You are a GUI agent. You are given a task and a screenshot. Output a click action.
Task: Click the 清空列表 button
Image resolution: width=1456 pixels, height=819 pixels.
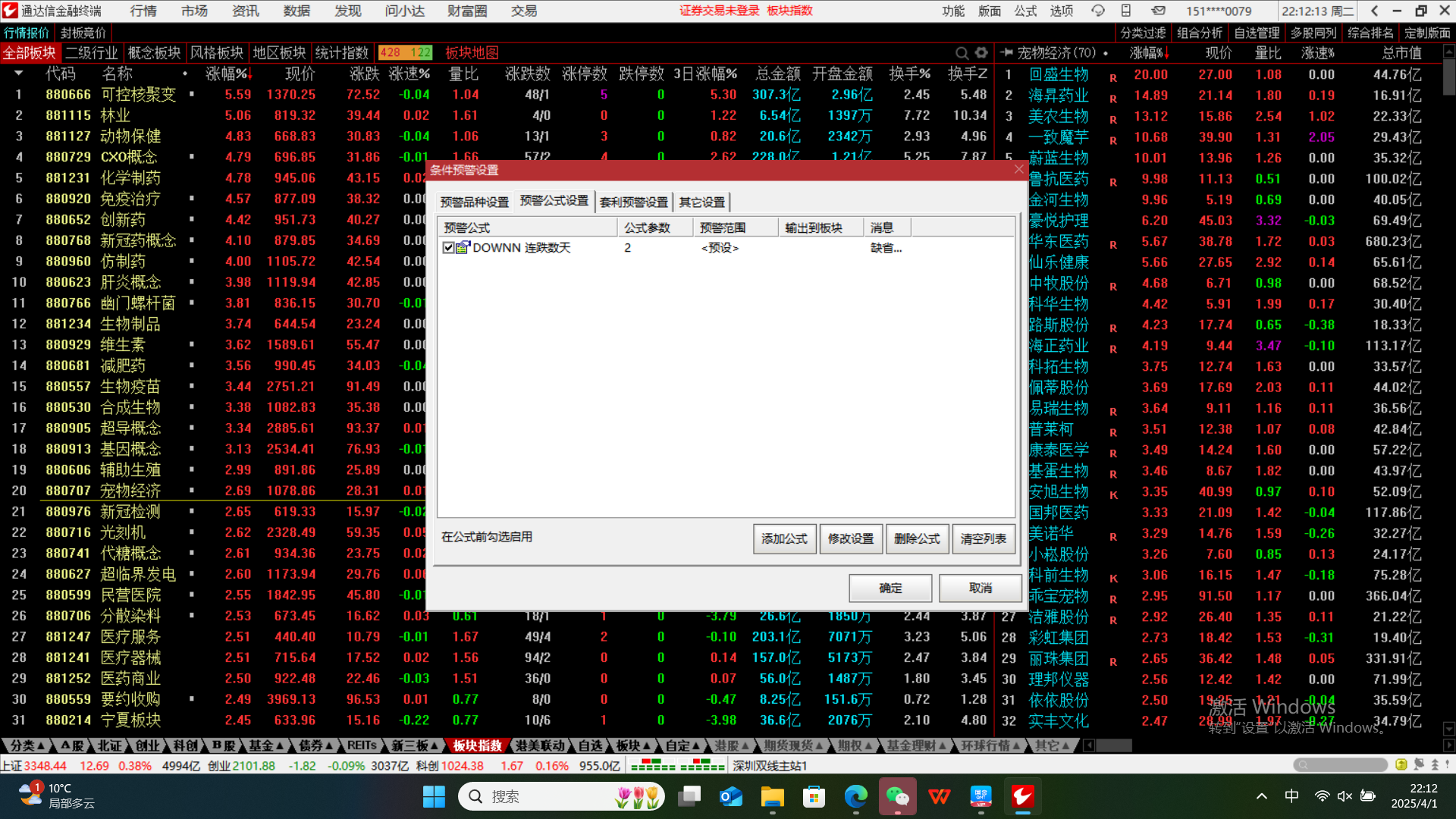click(x=983, y=538)
